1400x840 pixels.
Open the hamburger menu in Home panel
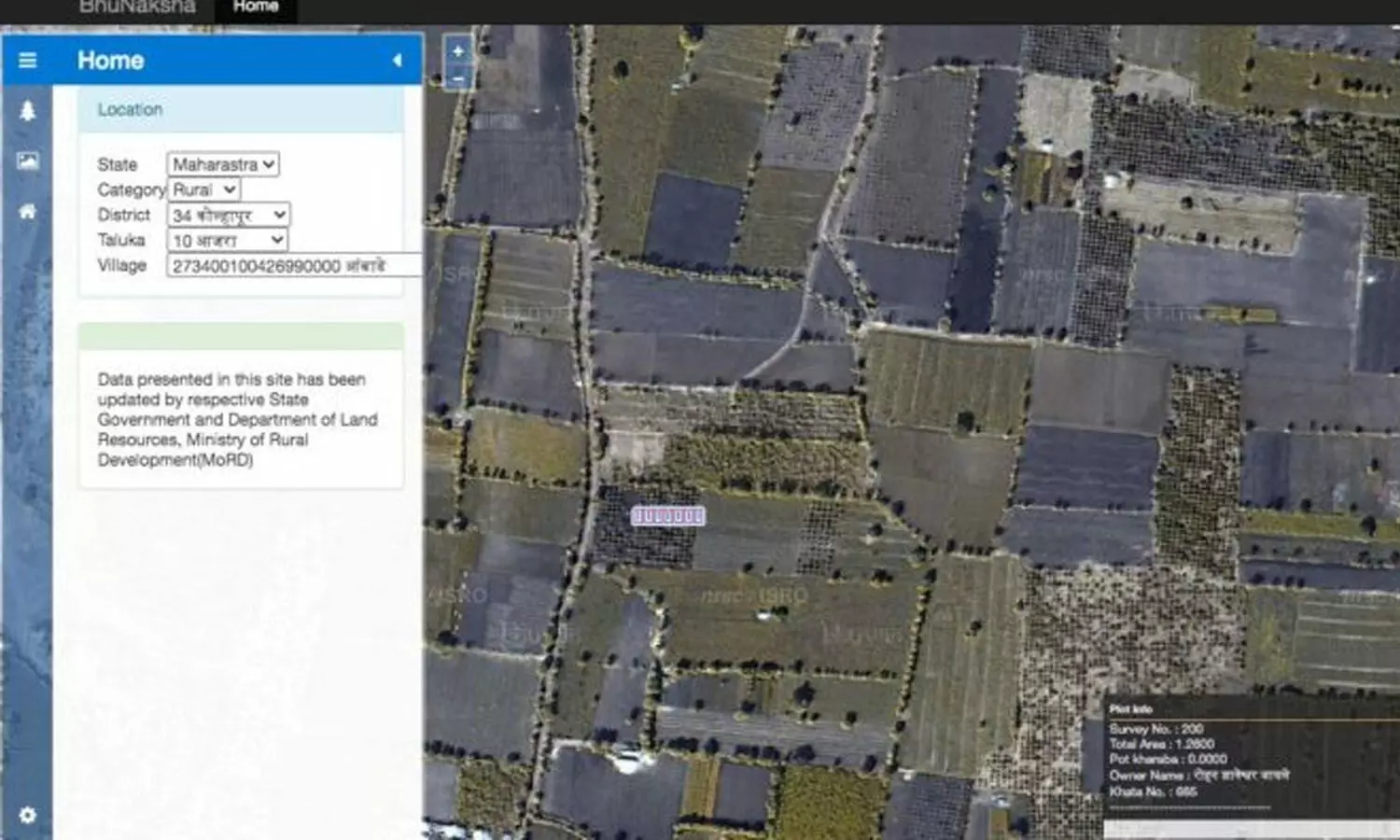(x=27, y=61)
